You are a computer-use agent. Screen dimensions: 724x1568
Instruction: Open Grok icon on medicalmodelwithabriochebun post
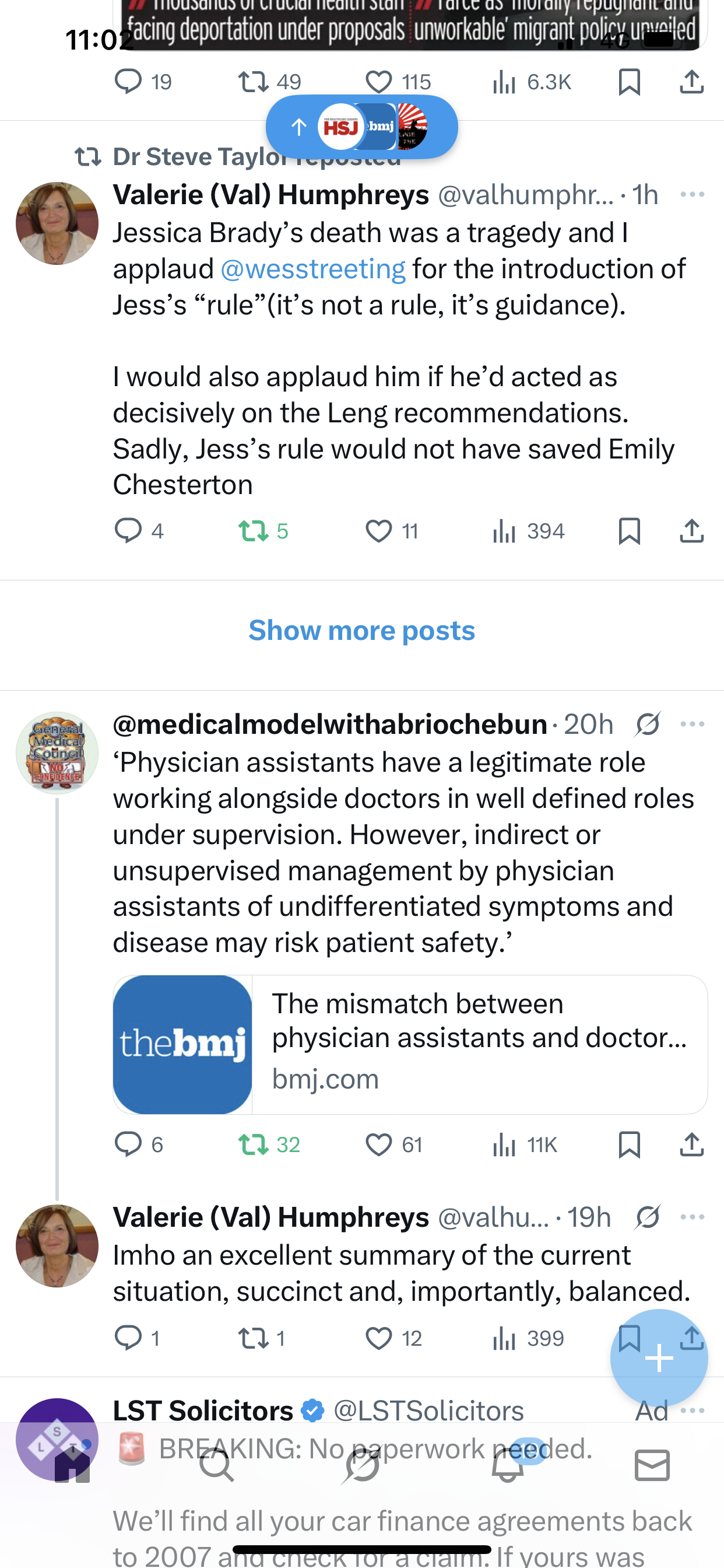pos(646,724)
